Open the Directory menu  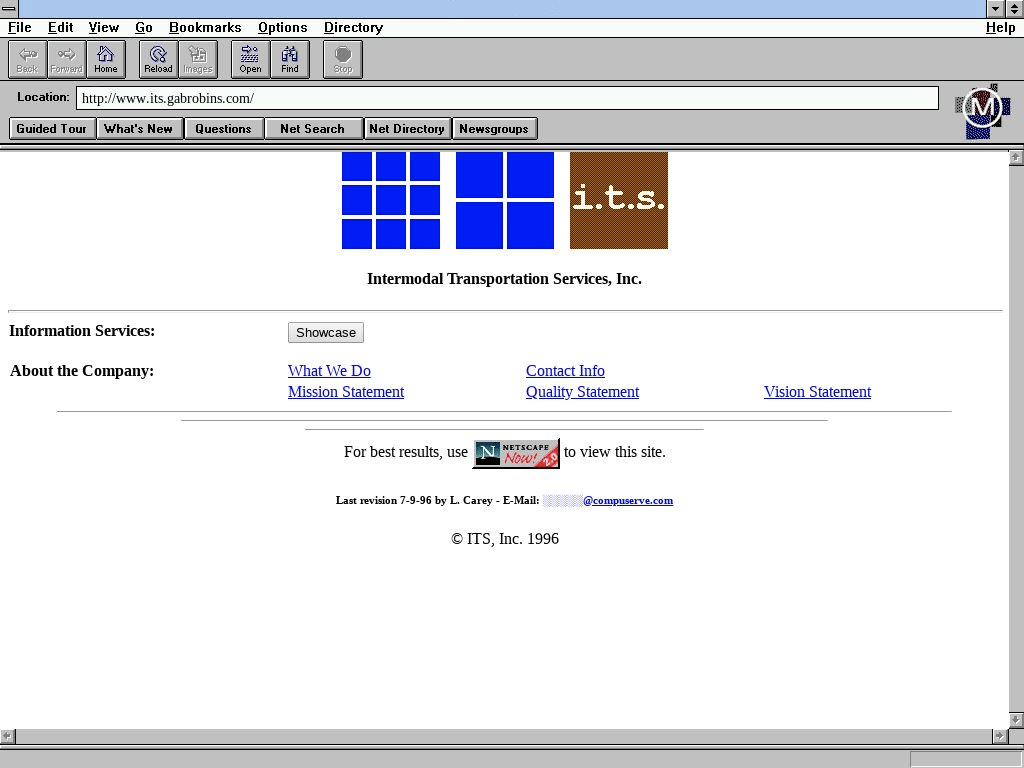pos(353,28)
